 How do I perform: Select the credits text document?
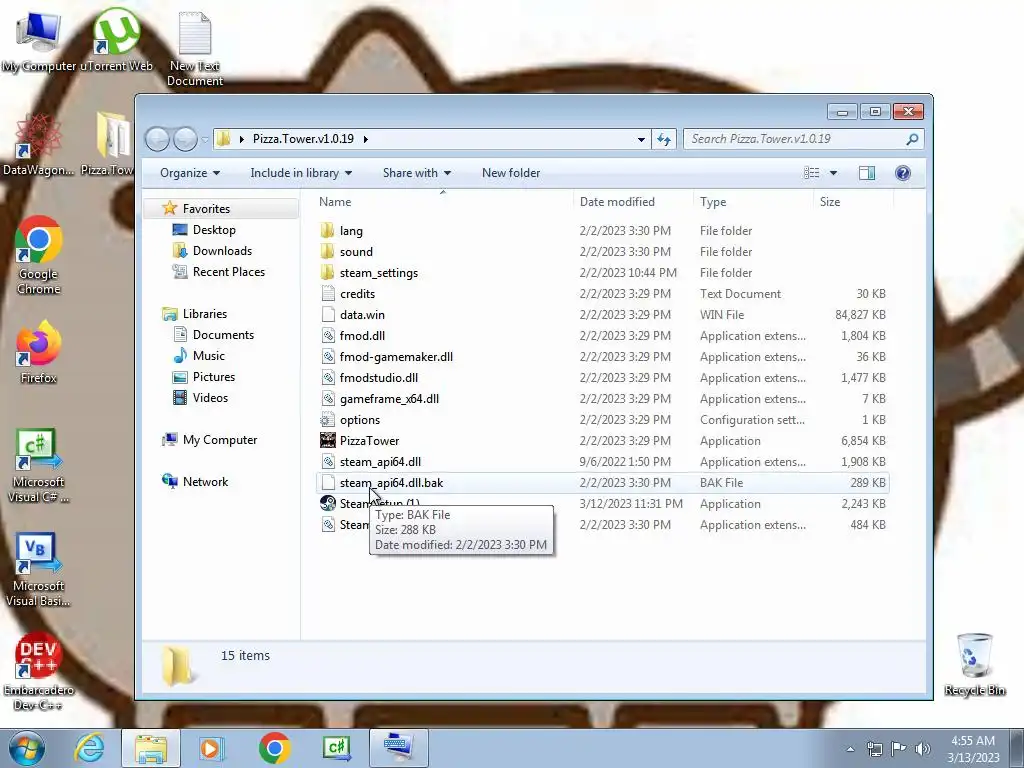coord(357,294)
